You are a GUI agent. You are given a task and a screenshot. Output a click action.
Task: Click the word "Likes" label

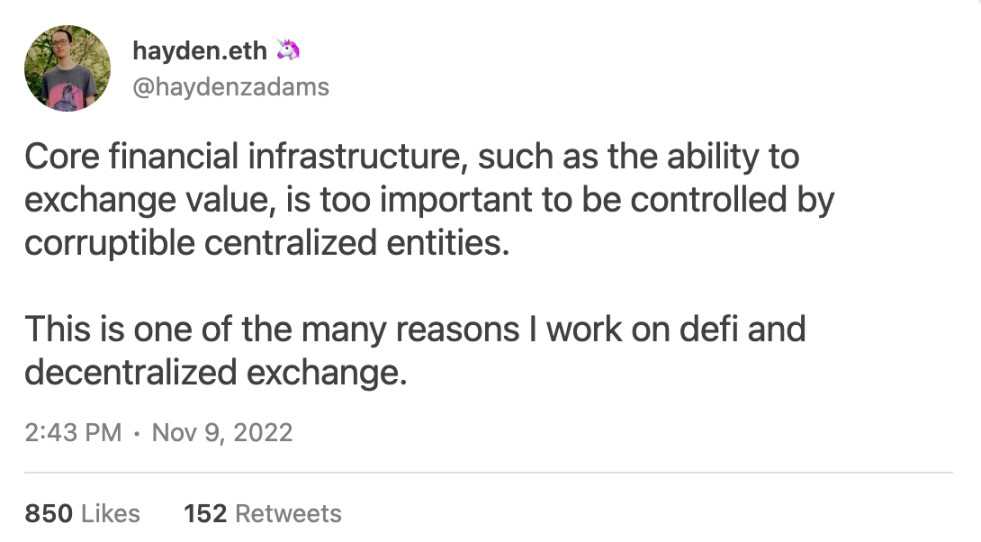click(110, 514)
